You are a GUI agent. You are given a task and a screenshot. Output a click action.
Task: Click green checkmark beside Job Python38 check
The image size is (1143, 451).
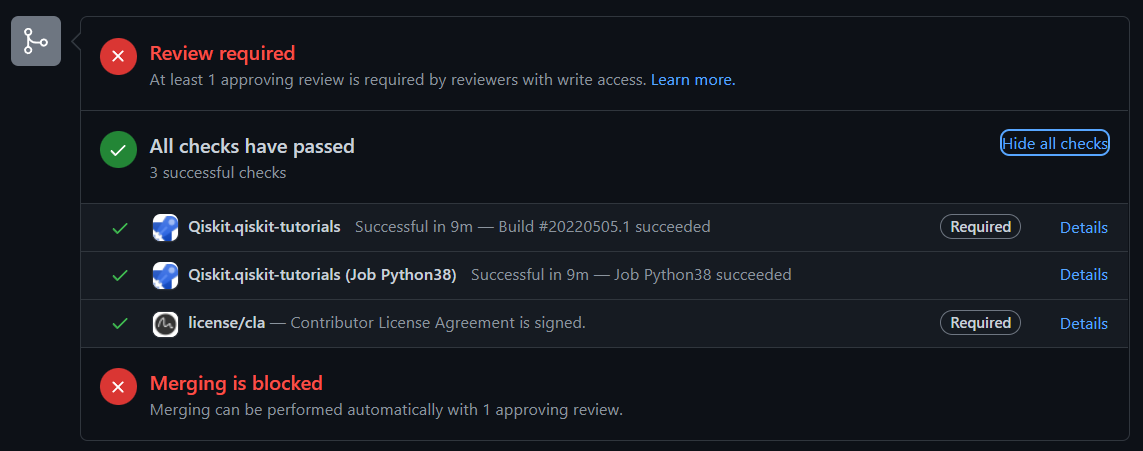[x=120, y=275]
